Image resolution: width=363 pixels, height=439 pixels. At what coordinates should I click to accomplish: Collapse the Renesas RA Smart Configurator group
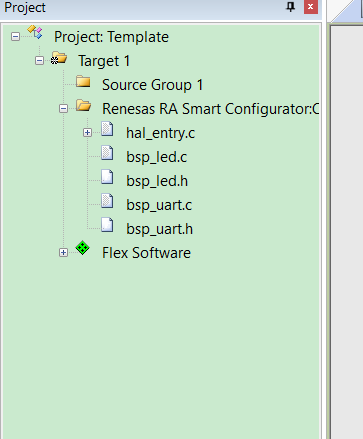tap(63, 108)
